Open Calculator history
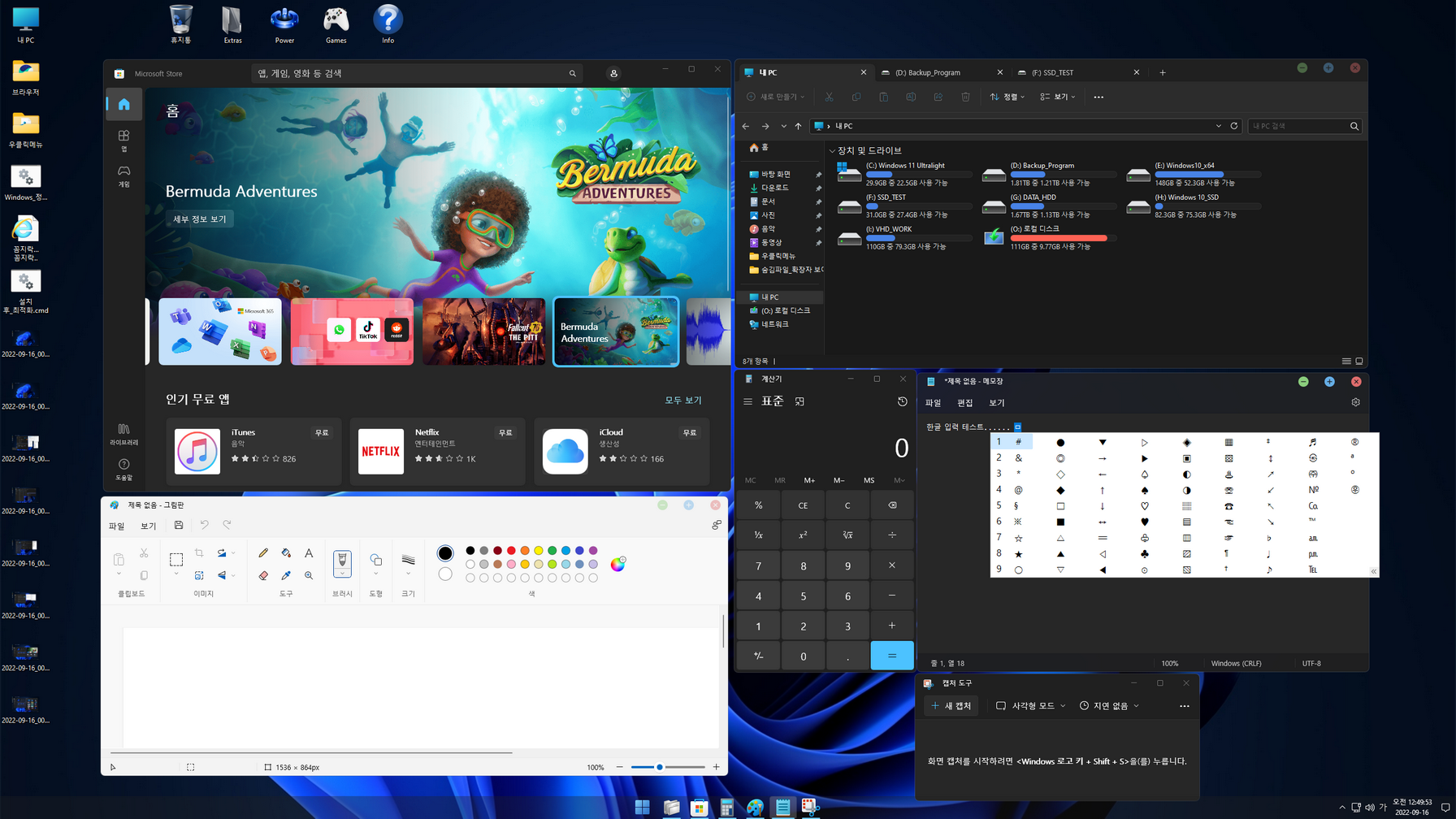This screenshot has width=1456, height=819. 902,401
